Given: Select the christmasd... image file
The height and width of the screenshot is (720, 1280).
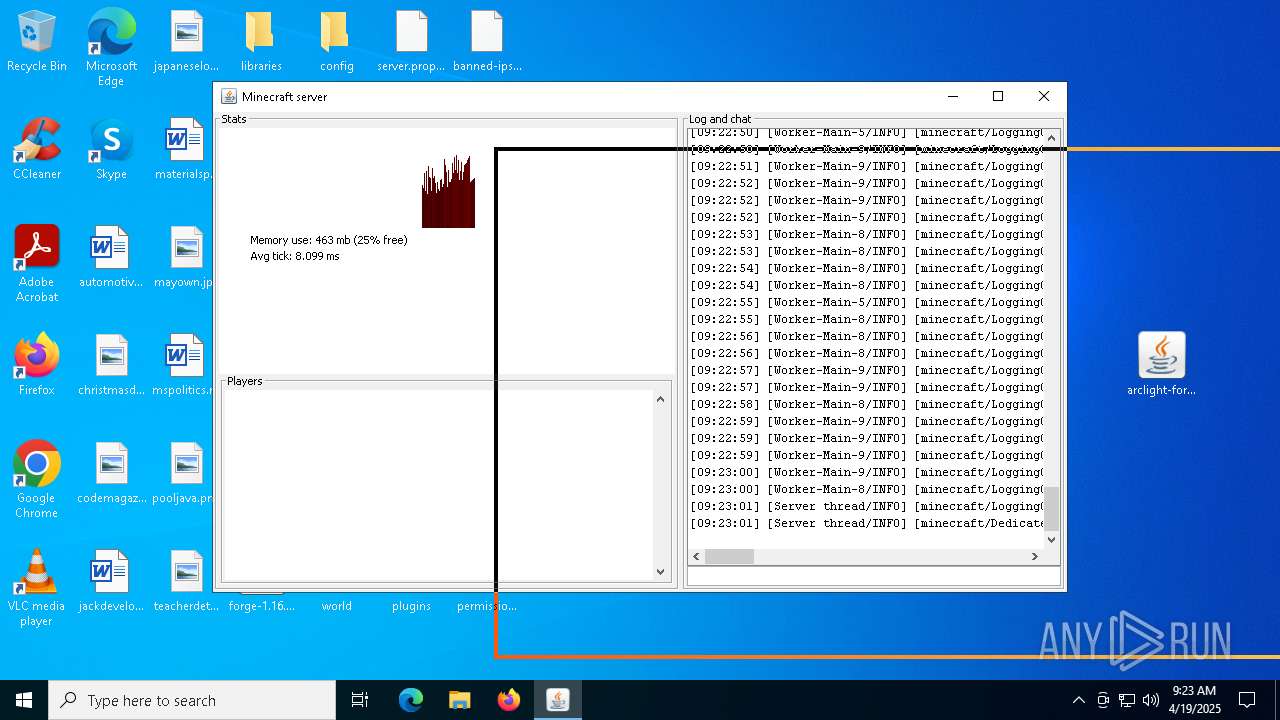Looking at the screenshot, I should [111, 365].
